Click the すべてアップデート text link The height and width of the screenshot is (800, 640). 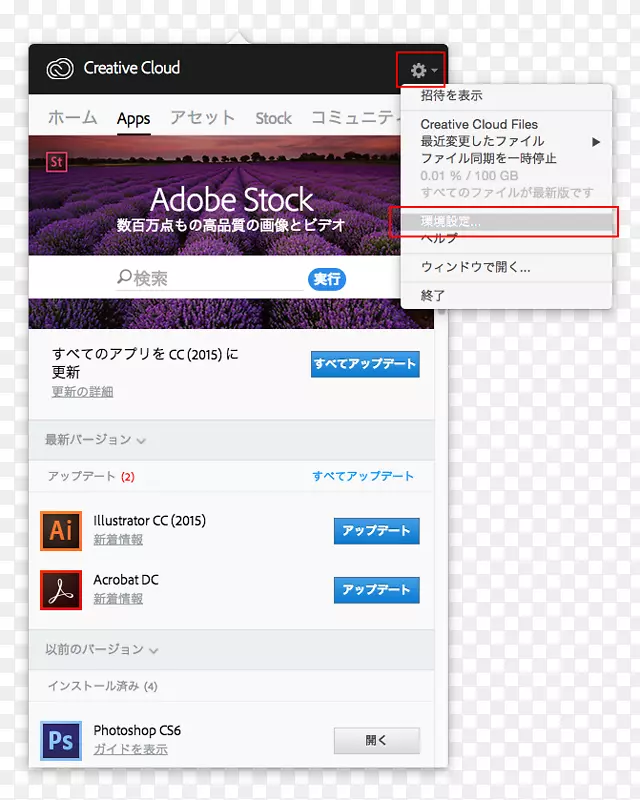pyautogui.click(x=363, y=476)
